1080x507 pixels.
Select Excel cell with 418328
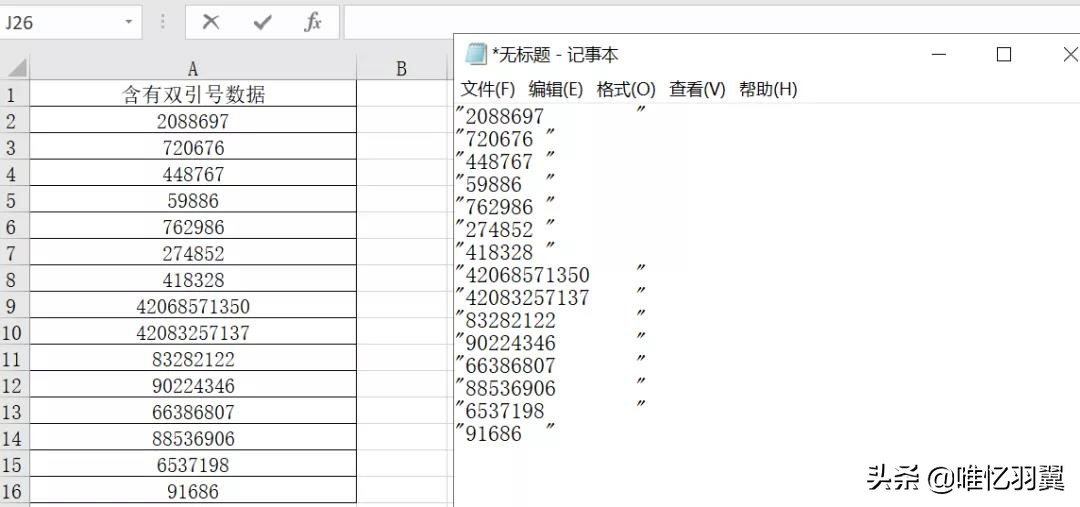coord(193,279)
